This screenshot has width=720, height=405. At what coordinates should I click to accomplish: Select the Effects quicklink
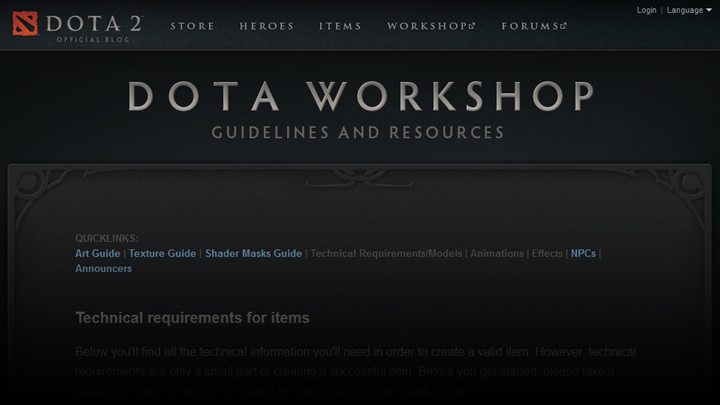547,253
